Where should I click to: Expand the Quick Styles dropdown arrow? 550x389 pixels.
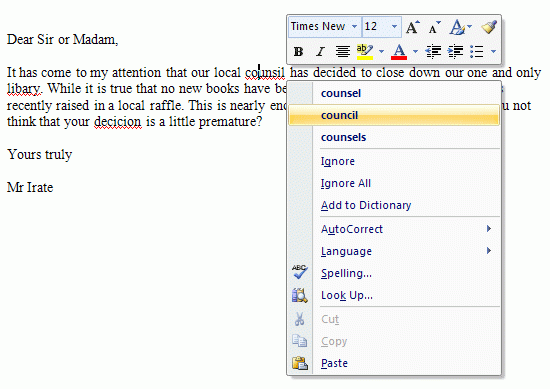click(470, 26)
